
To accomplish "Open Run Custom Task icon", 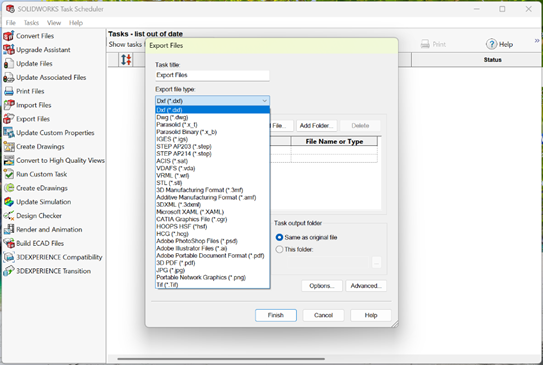I will [x=9, y=175].
